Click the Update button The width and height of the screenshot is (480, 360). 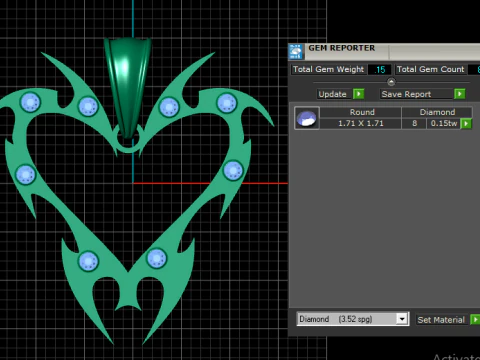click(334, 94)
